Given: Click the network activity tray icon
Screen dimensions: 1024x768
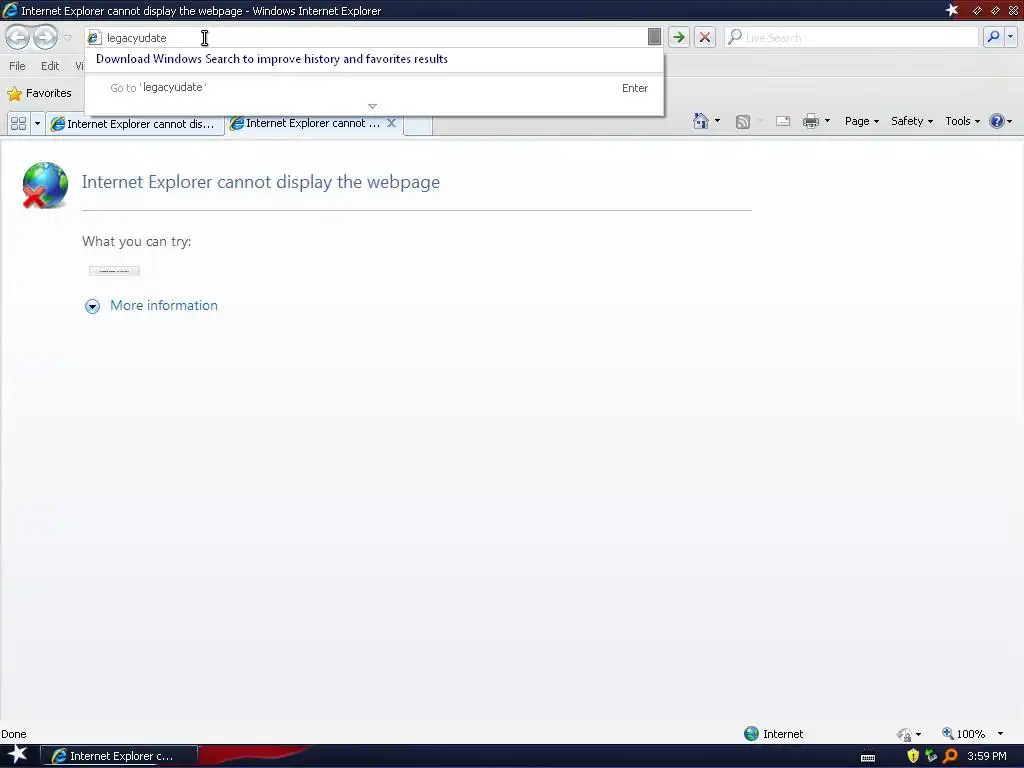Looking at the screenshot, I should click(x=931, y=756).
